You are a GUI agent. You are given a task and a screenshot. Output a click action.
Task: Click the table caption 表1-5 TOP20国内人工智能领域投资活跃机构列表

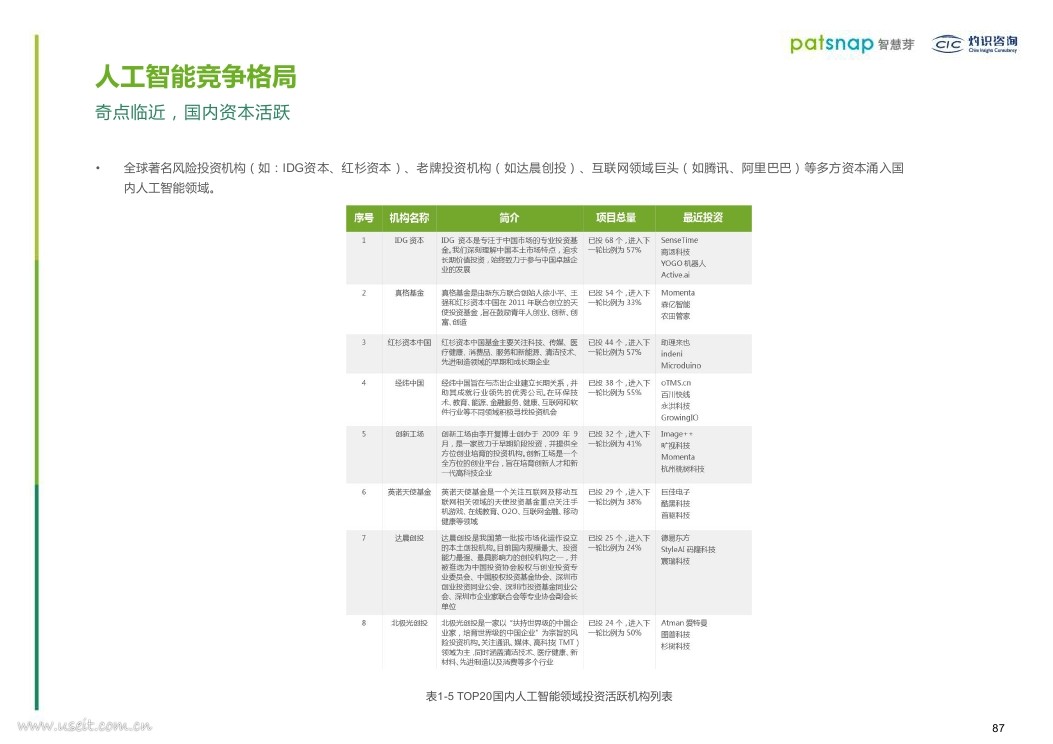click(x=549, y=696)
